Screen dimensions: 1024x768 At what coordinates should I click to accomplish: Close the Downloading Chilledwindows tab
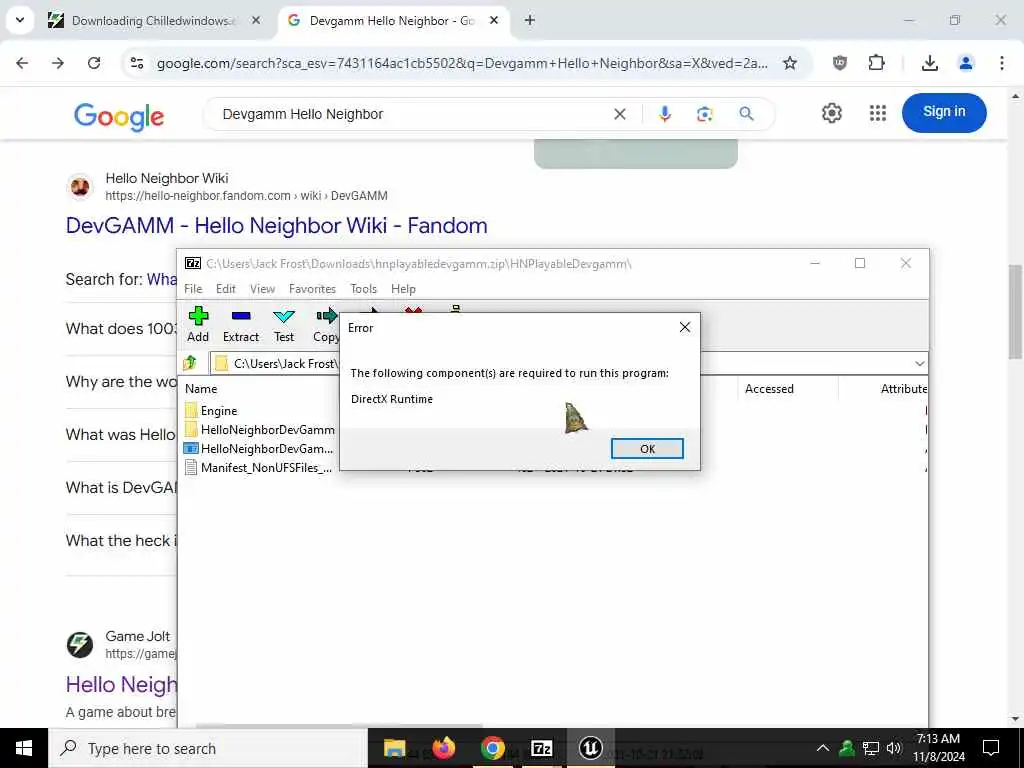click(x=256, y=21)
